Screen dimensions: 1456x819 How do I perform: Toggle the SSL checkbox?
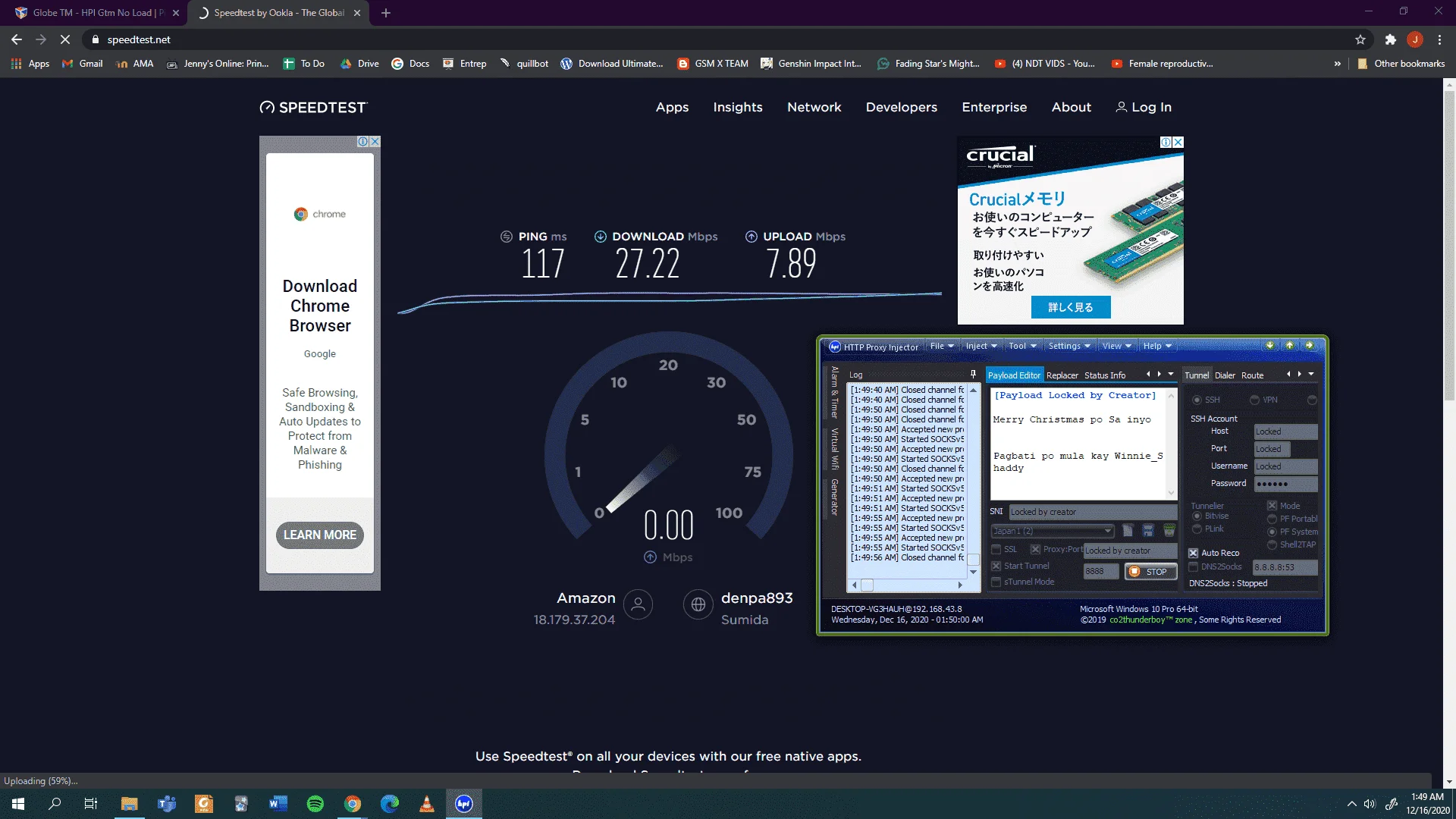(x=996, y=549)
